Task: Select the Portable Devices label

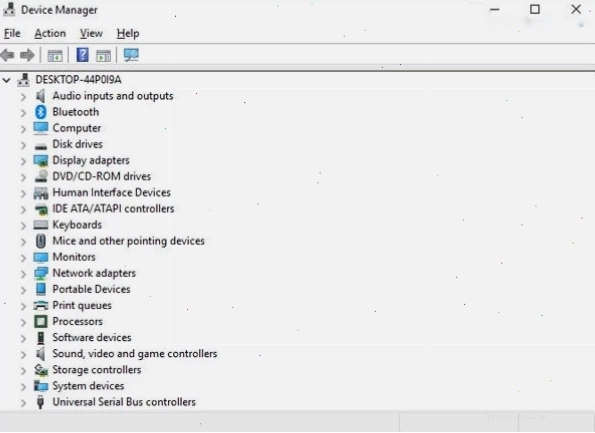Action: (91, 289)
